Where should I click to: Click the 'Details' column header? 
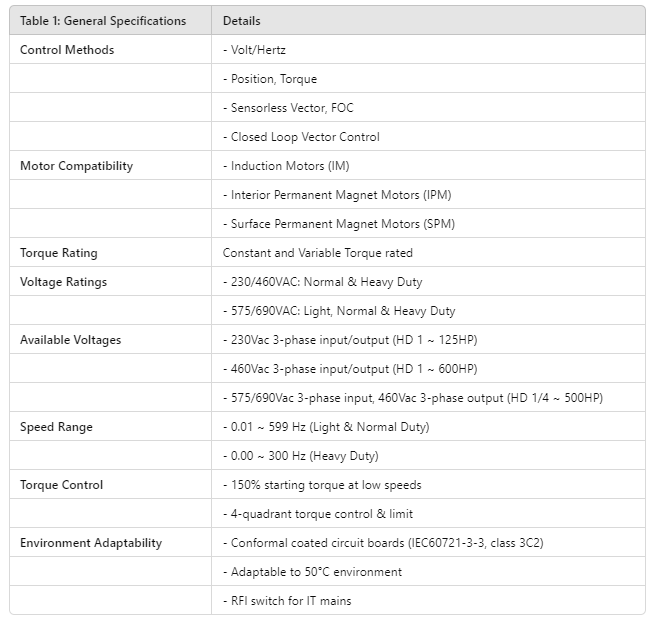click(242, 21)
